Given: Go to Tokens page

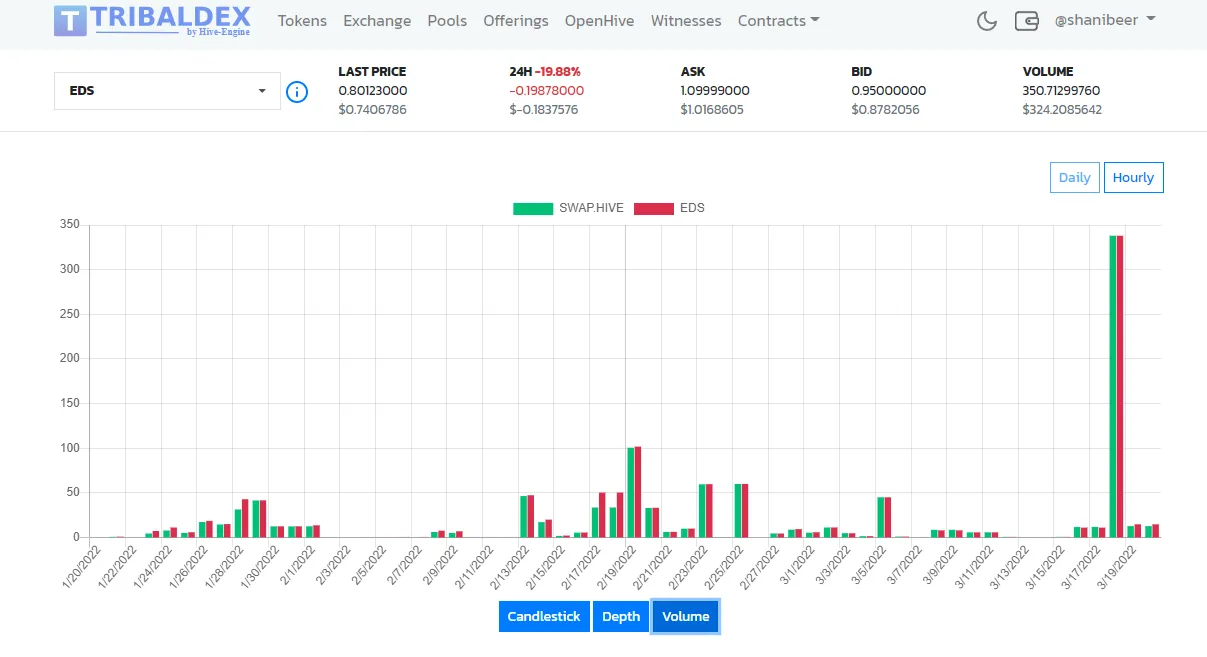Looking at the screenshot, I should 302,20.
